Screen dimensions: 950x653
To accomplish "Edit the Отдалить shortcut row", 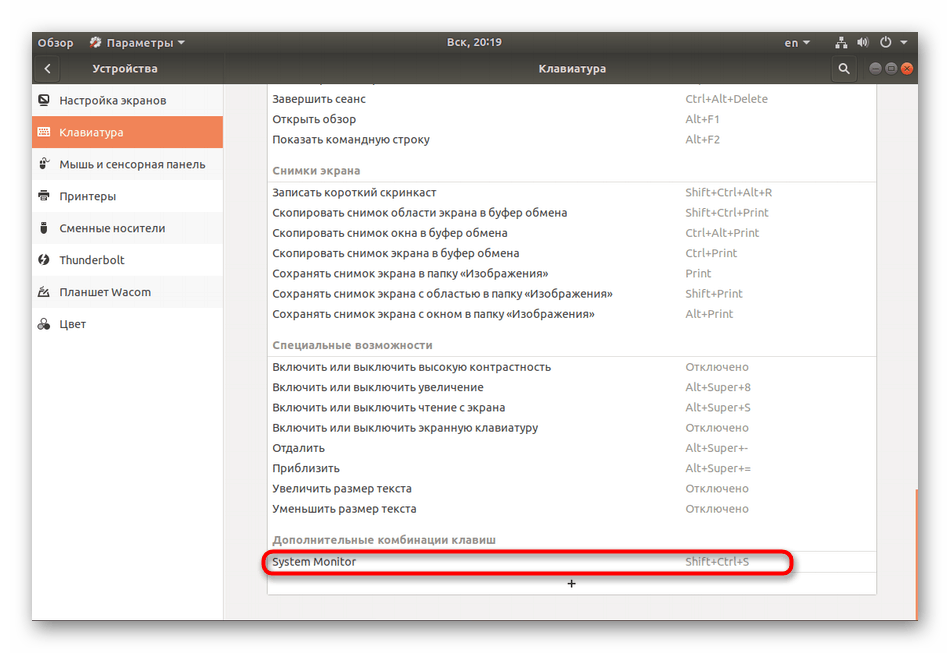I will (x=571, y=448).
